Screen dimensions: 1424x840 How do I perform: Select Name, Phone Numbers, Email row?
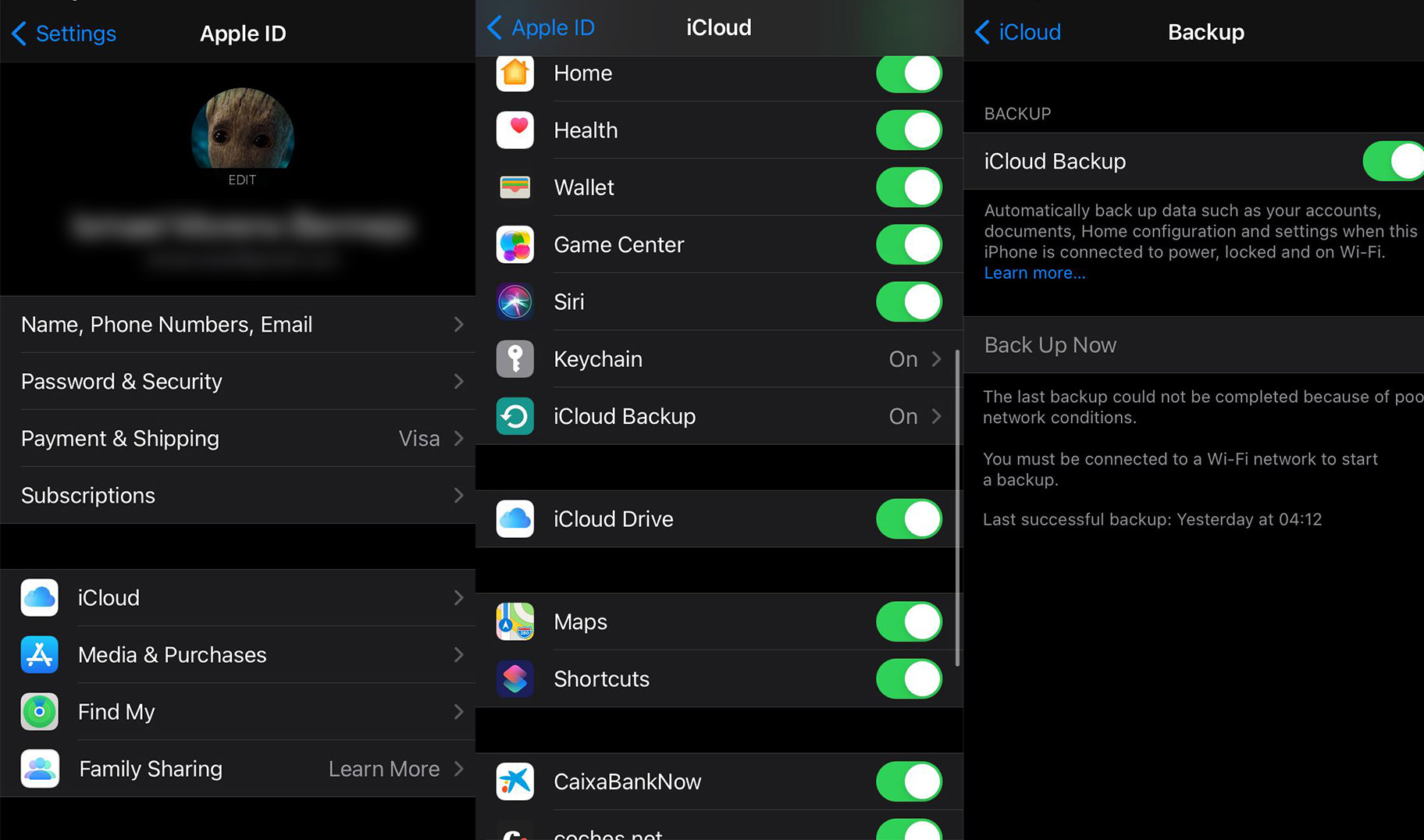click(x=237, y=324)
